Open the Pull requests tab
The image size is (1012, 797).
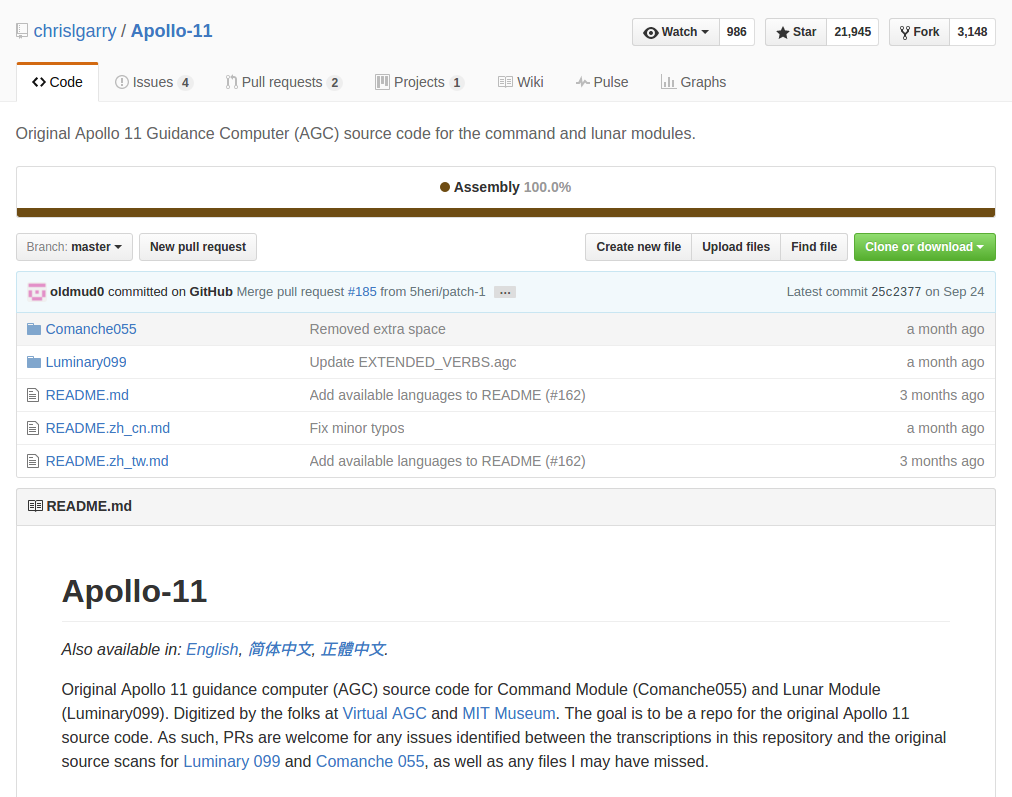(x=283, y=83)
